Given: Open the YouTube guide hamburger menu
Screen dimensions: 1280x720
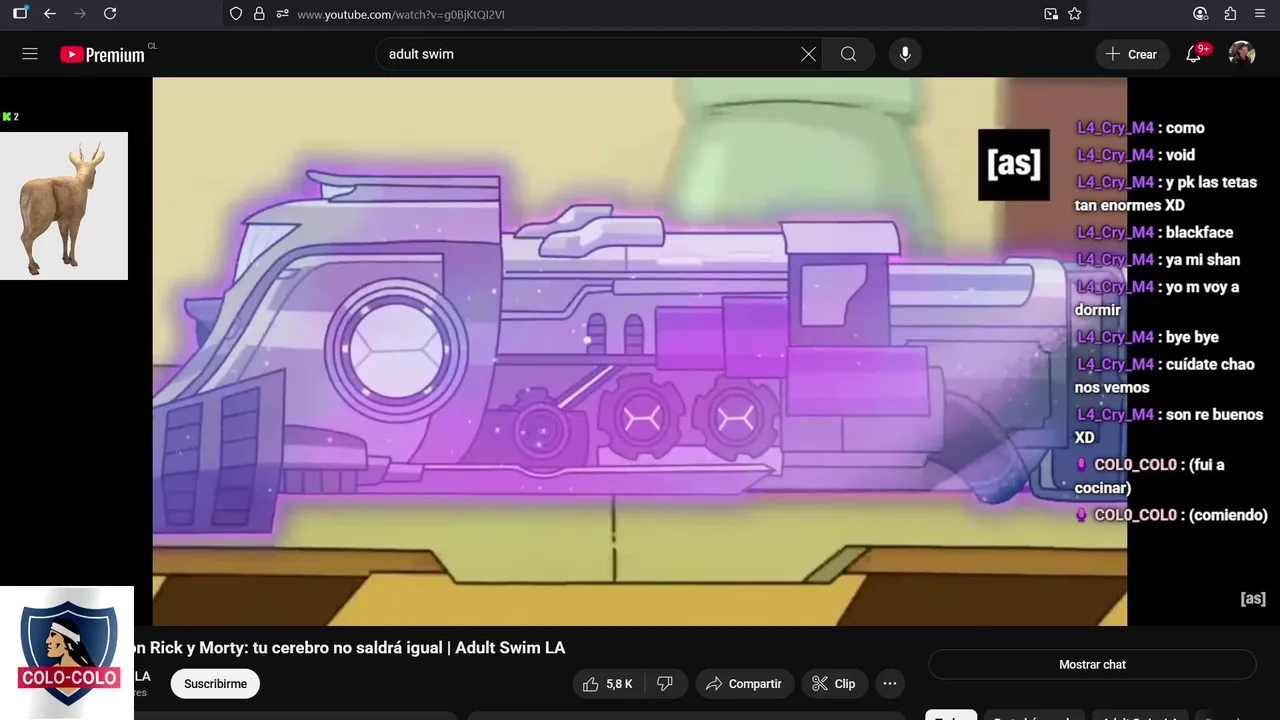Looking at the screenshot, I should pos(30,54).
